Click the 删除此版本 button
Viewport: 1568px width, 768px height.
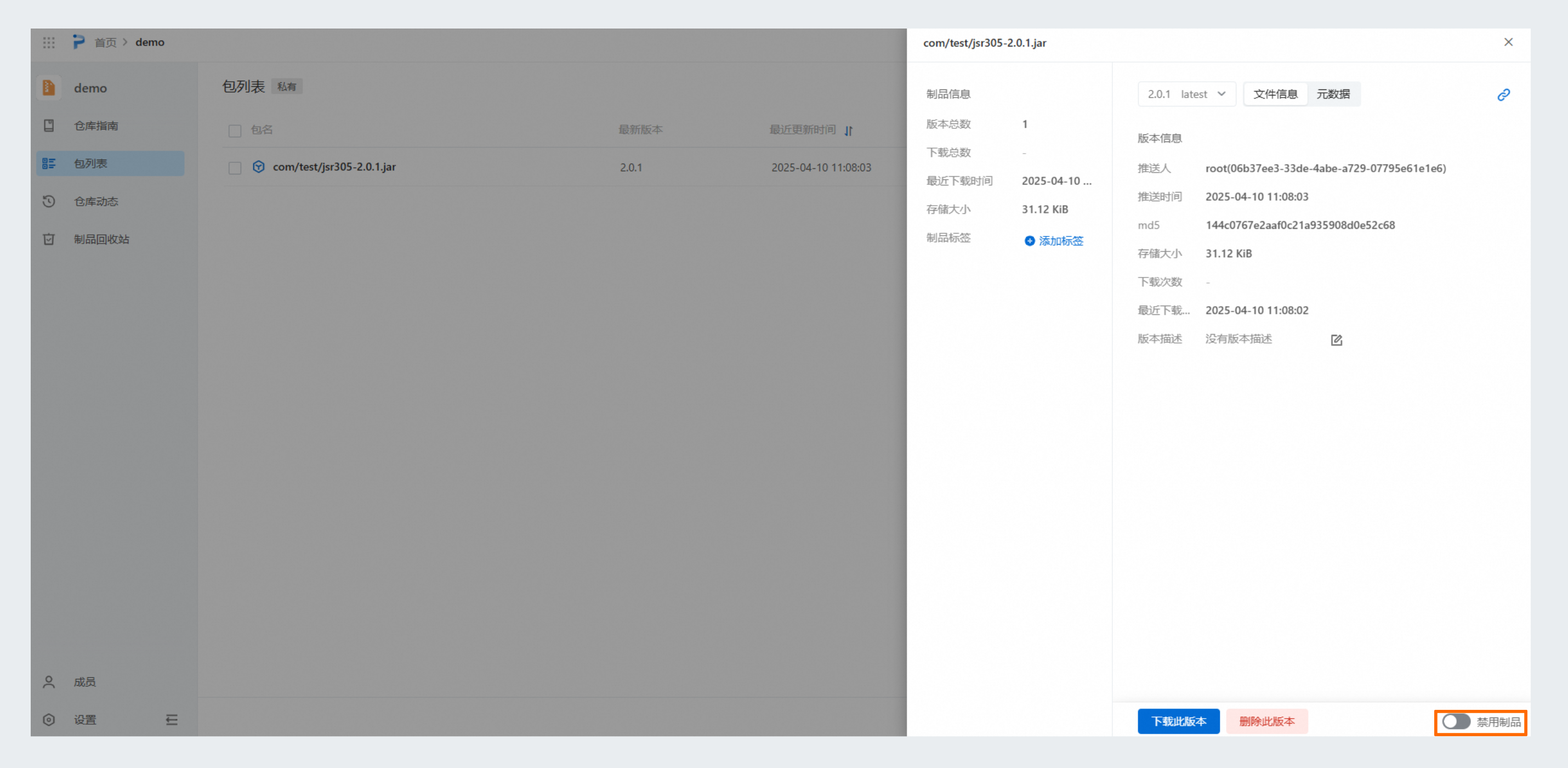click(x=1266, y=722)
